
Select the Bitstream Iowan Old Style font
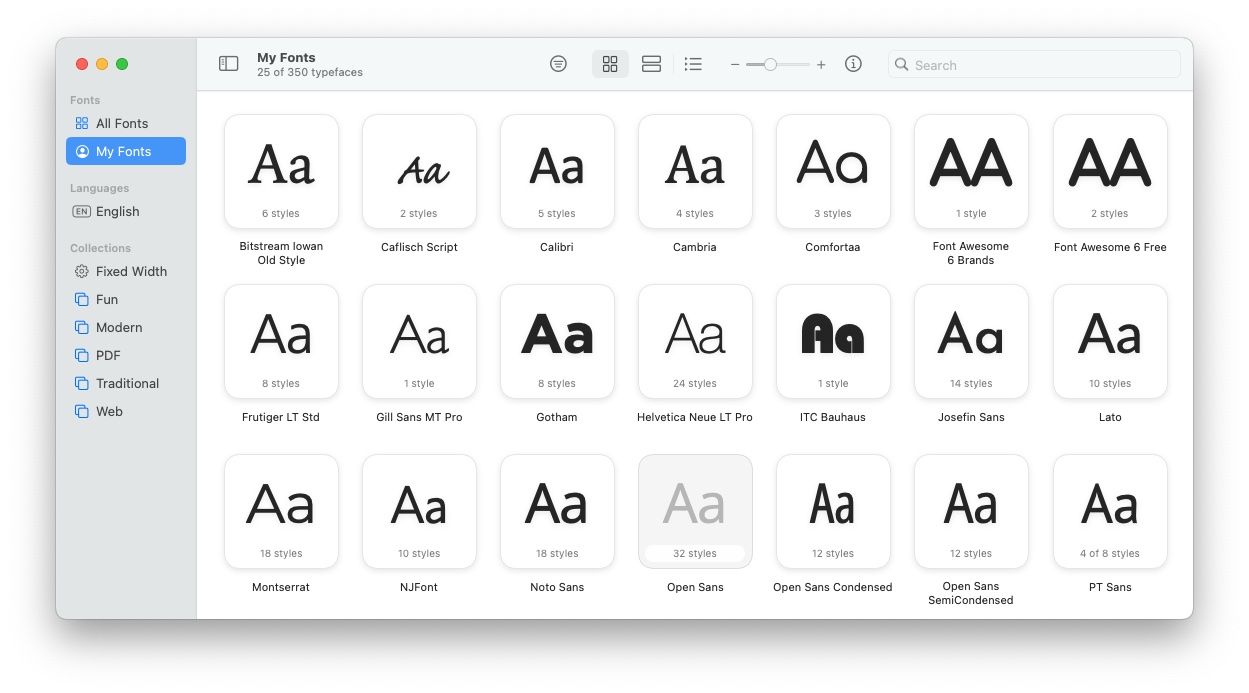(281, 171)
